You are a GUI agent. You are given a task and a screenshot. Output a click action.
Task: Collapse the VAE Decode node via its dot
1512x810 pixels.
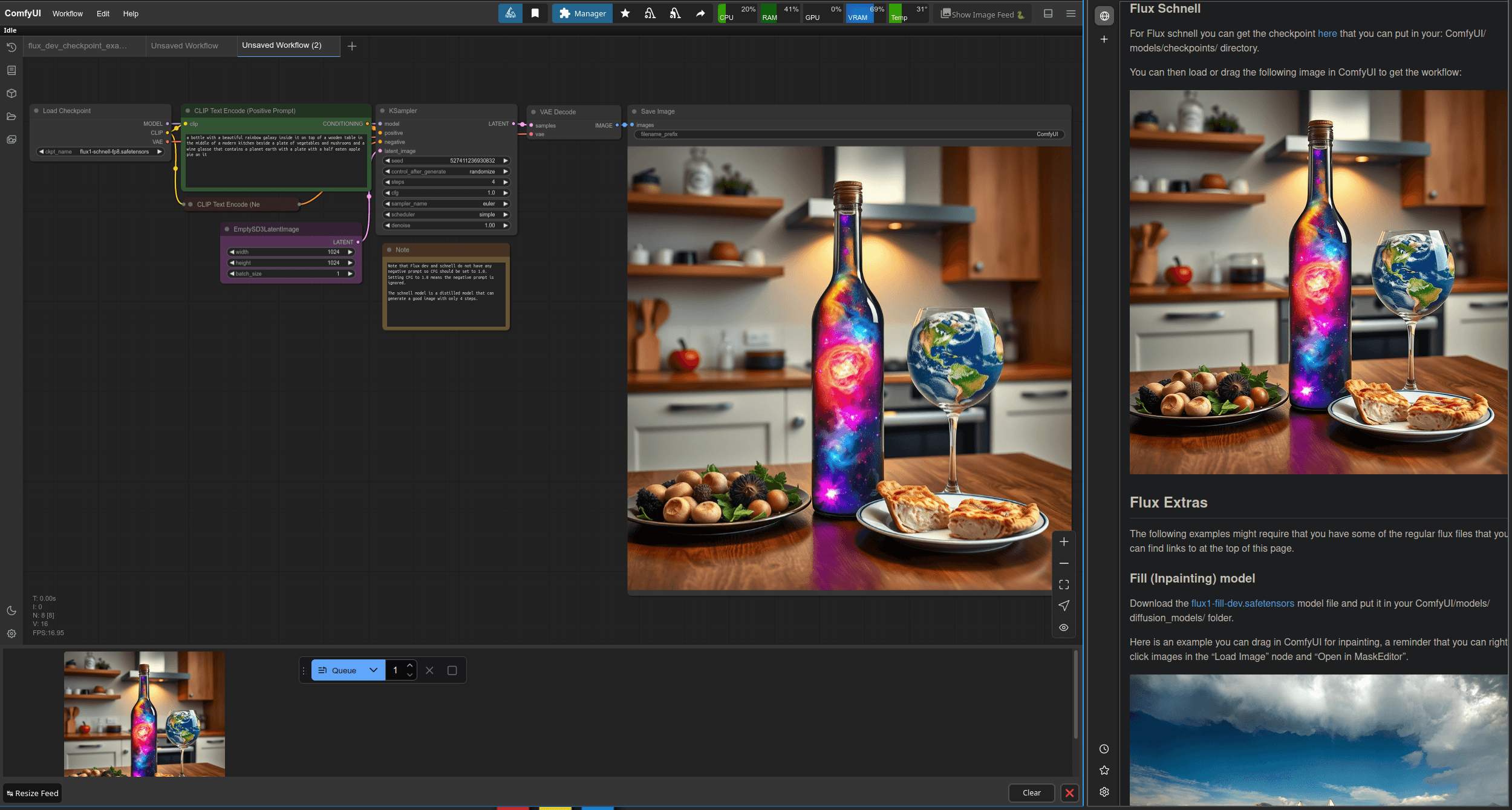[533, 112]
